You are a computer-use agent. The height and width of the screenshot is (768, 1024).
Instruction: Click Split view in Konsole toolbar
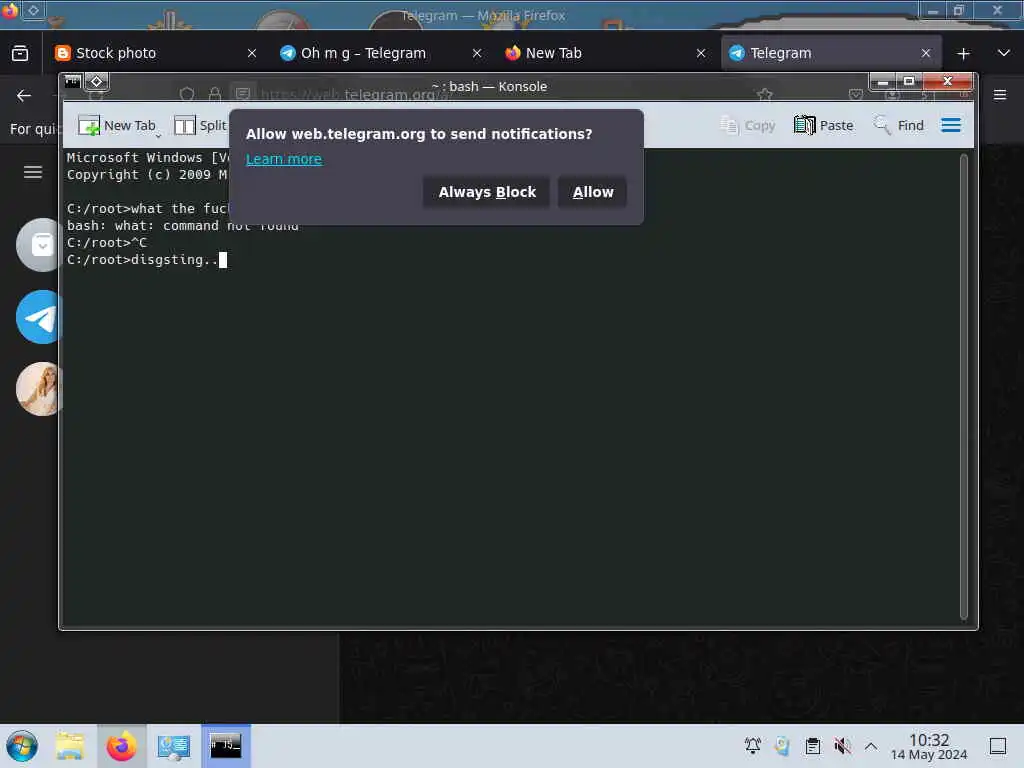[200, 125]
